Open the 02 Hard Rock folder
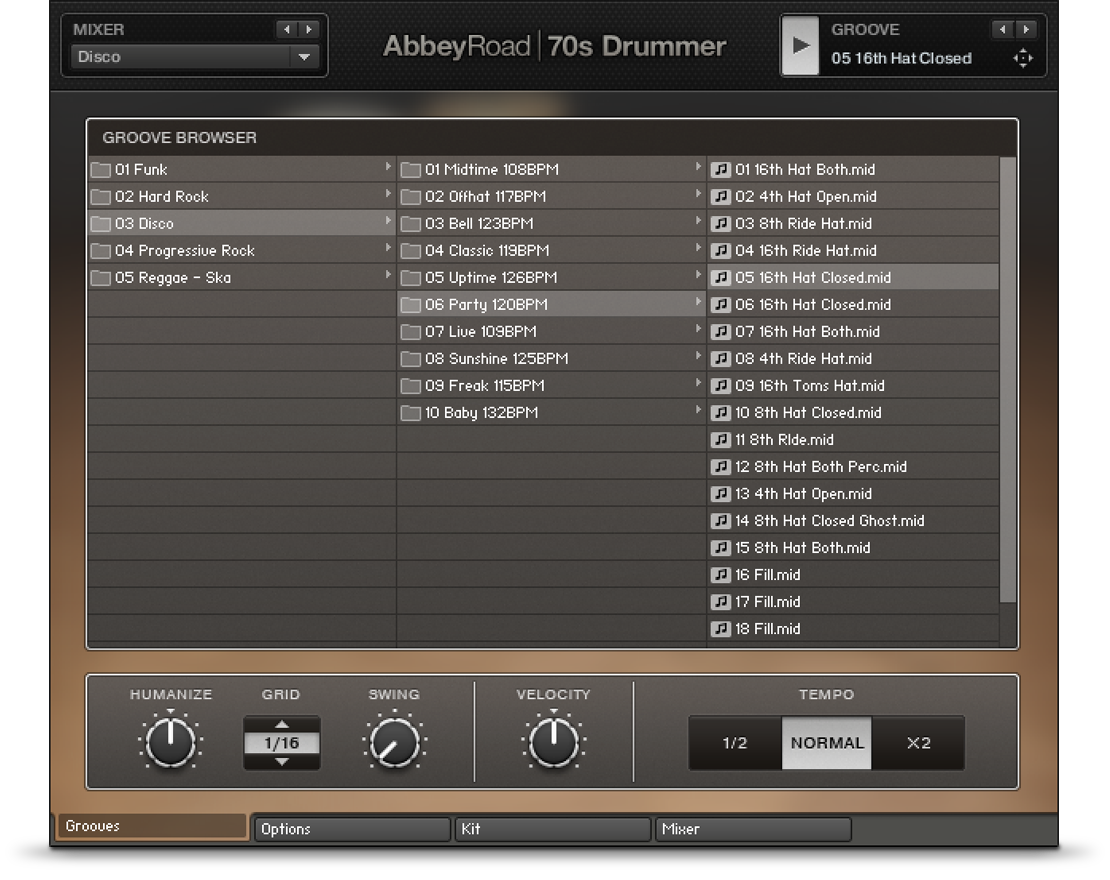The width and height of the screenshot is (1110, 880). point(241,196)
